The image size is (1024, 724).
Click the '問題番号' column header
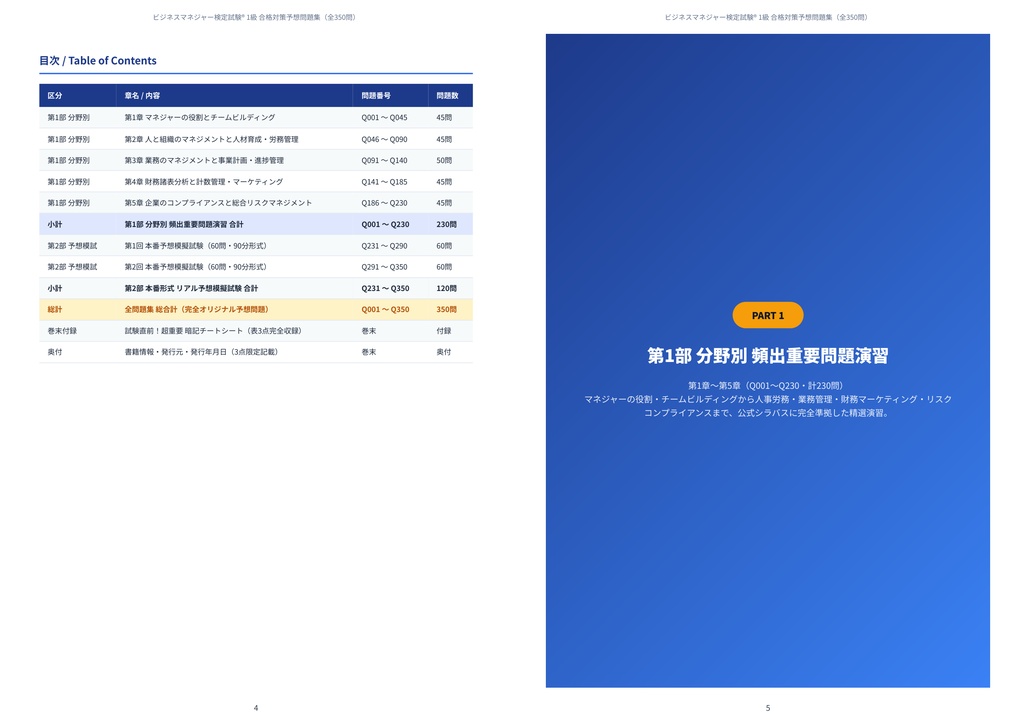tap(376, 95)
